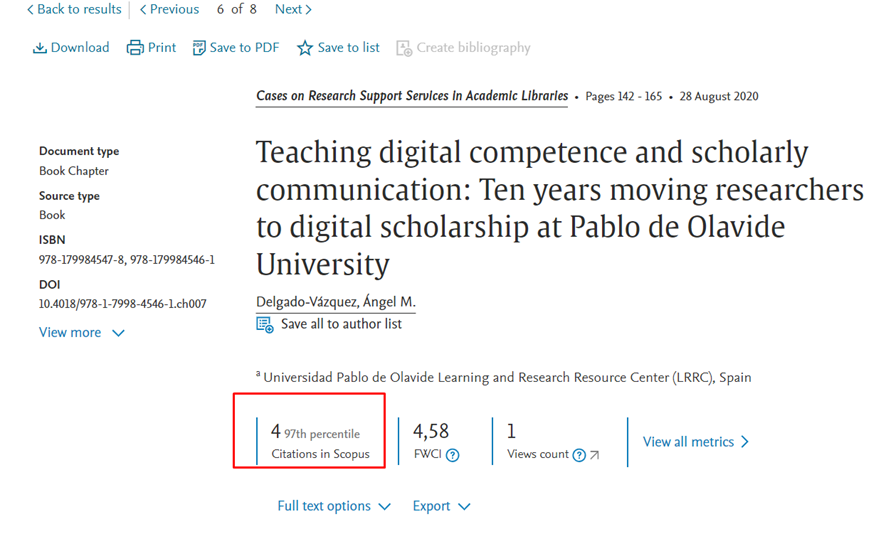
Task: Click the Create bibliography icon
Action: 404,48
